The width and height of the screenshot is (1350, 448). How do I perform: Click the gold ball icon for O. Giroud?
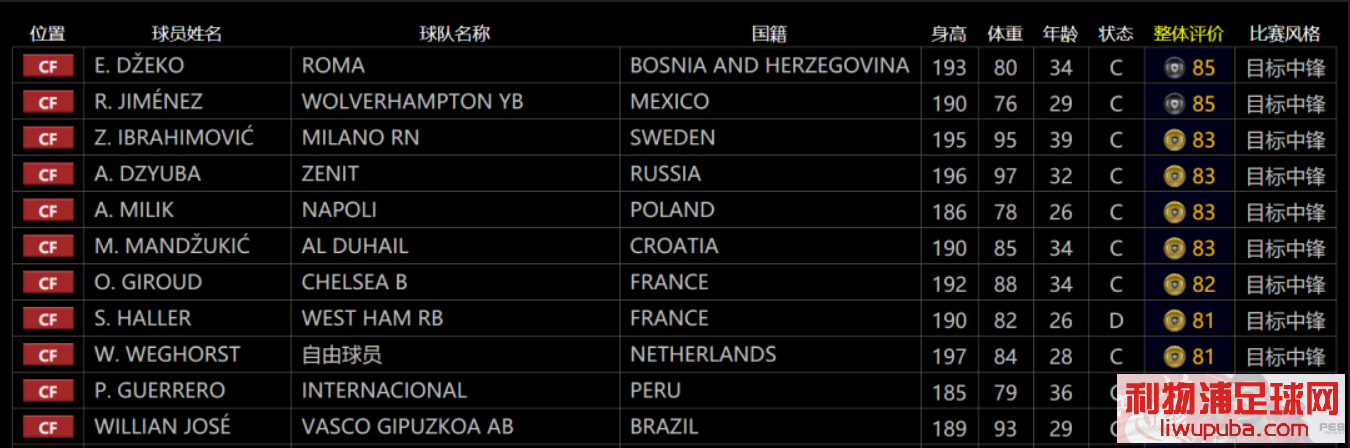click(x=1175, y=285)
